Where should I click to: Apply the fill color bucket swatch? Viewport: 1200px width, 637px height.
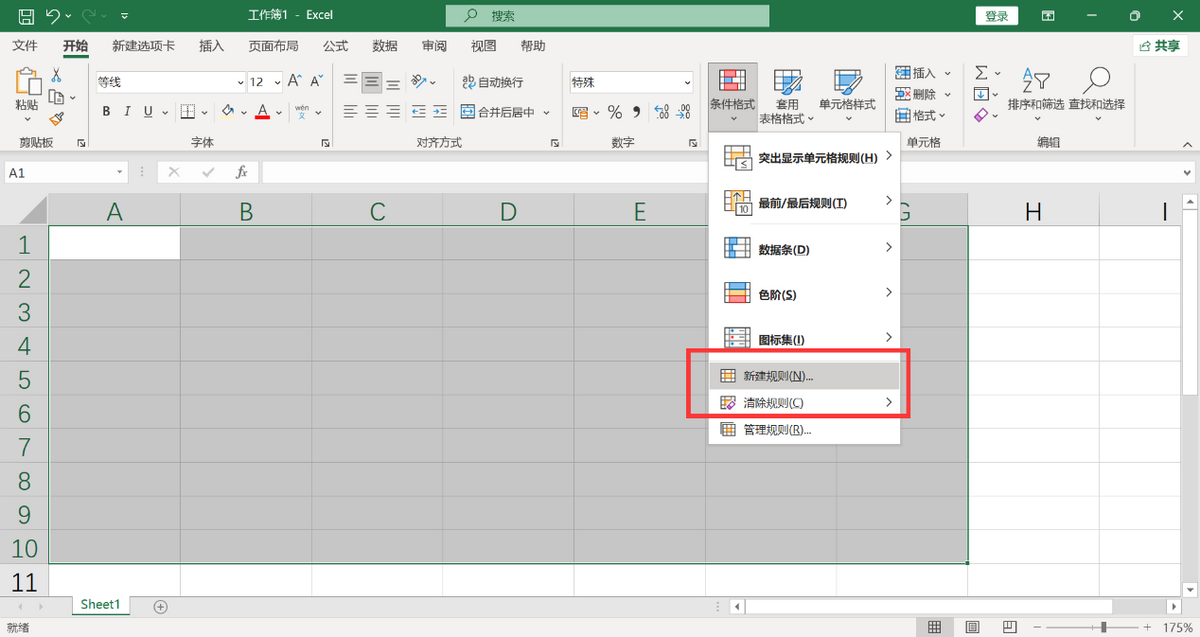pos(228,112)
